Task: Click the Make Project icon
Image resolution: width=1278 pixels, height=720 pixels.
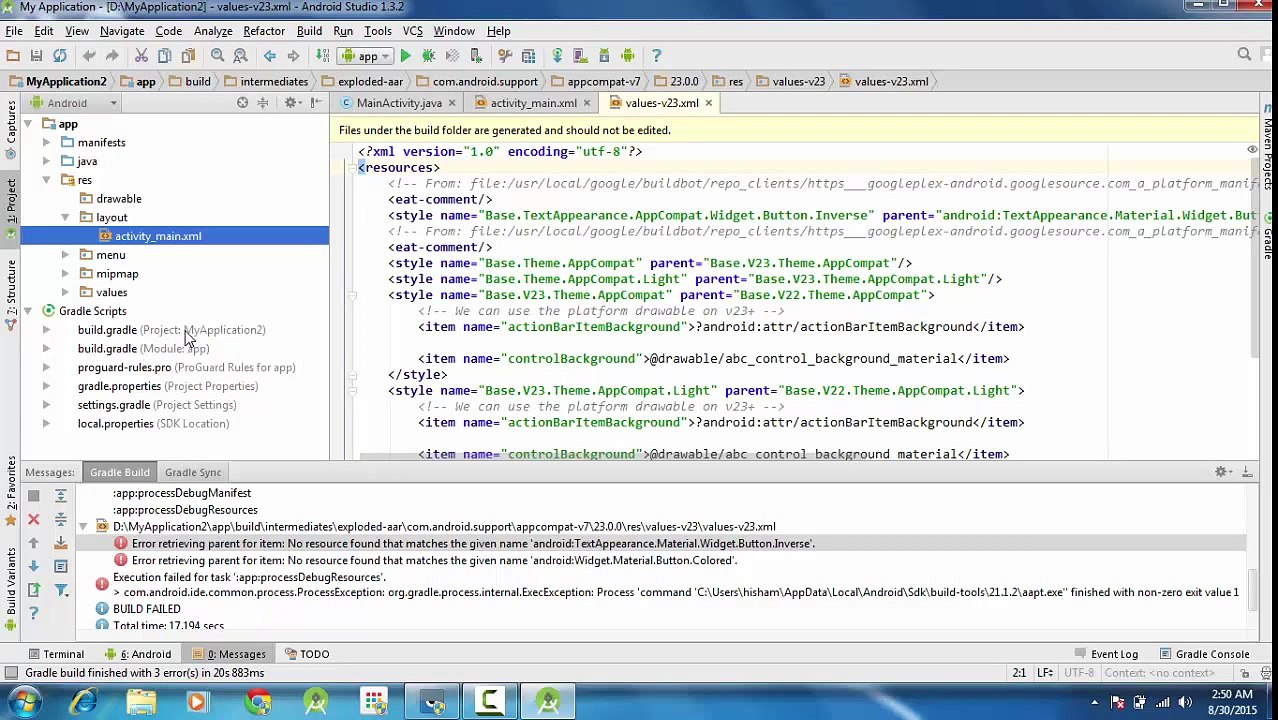Action: click(321, 56)
